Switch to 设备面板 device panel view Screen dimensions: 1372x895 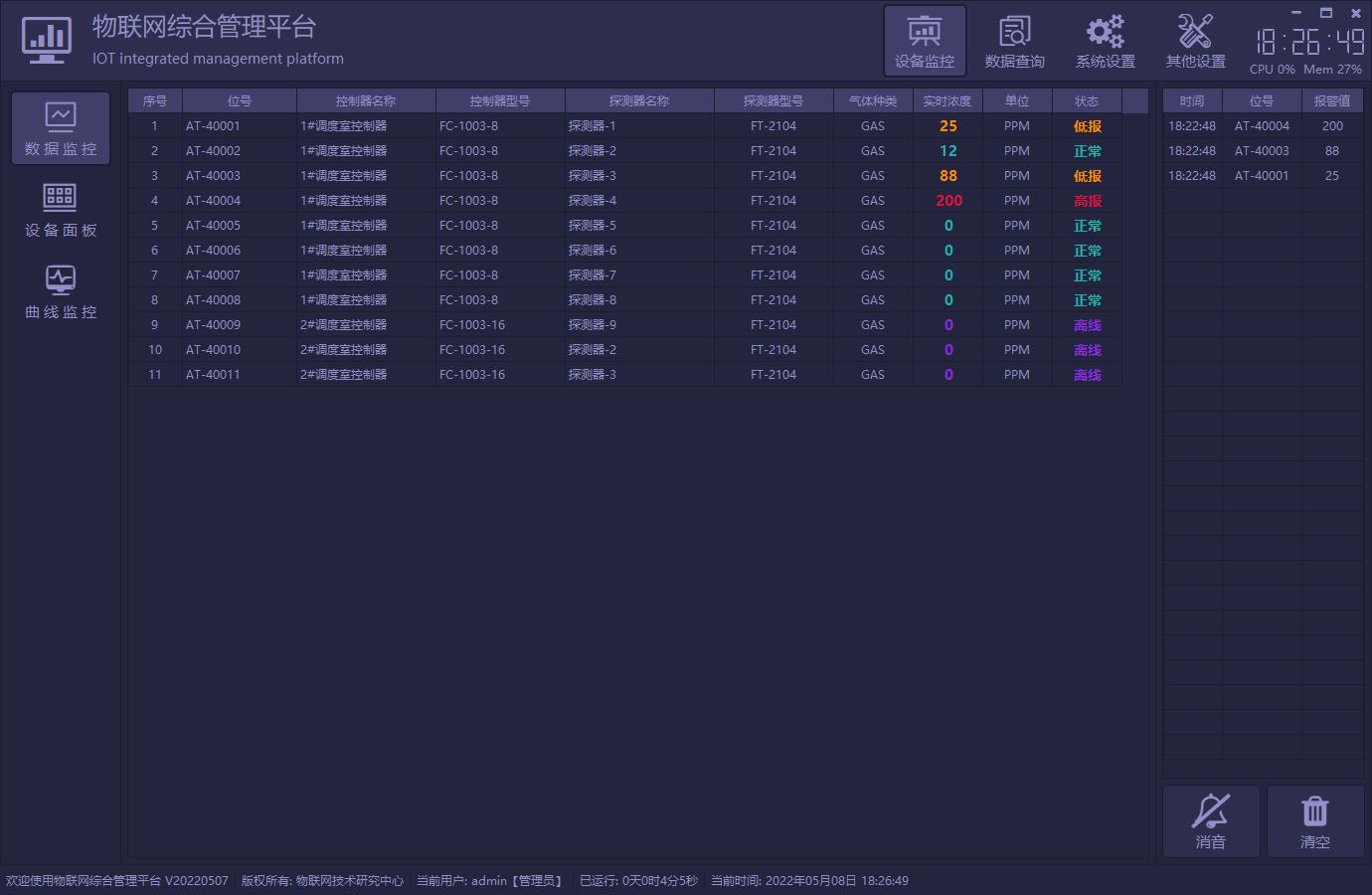pos(61,210)
